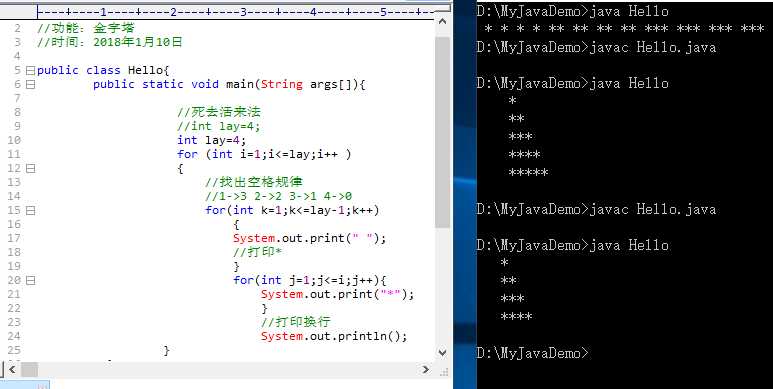Collapse the fold at line 6 main method
The width and height of the screenshot is (773, 389).
[31, 84]
